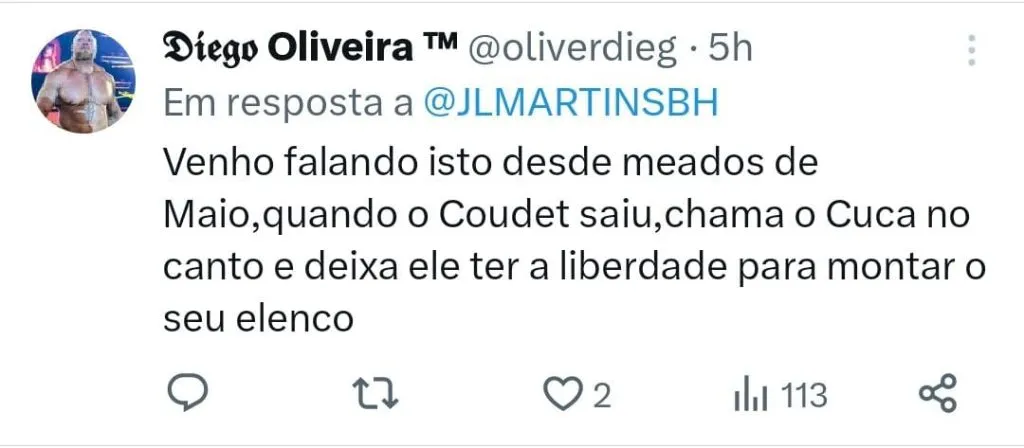The height and width of the screenshot is (448, 1024).
Task: View Diego Oliveira's profile picture
Action: click(84, 82)
